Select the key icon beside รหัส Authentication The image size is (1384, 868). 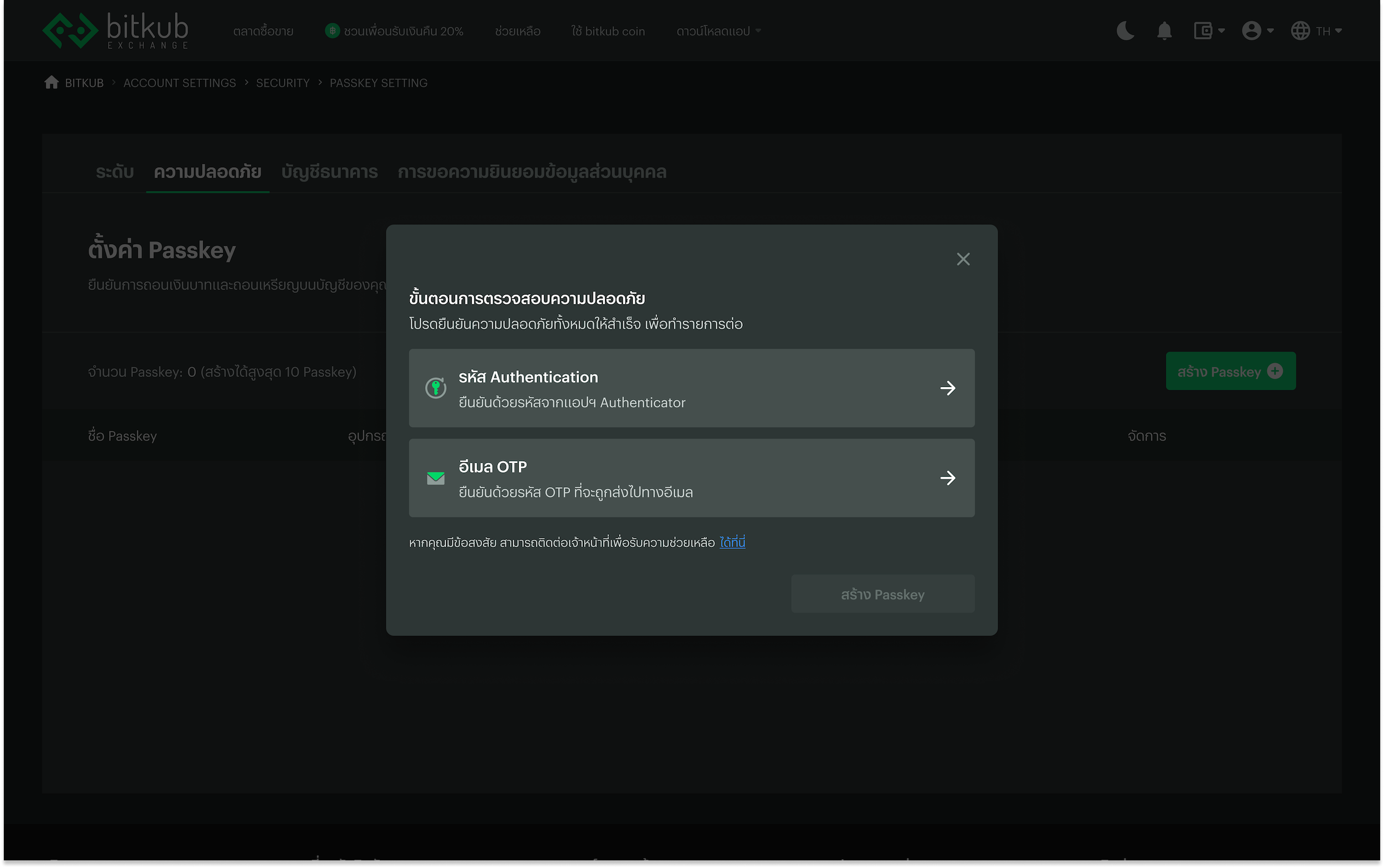[x=436, y=387]
